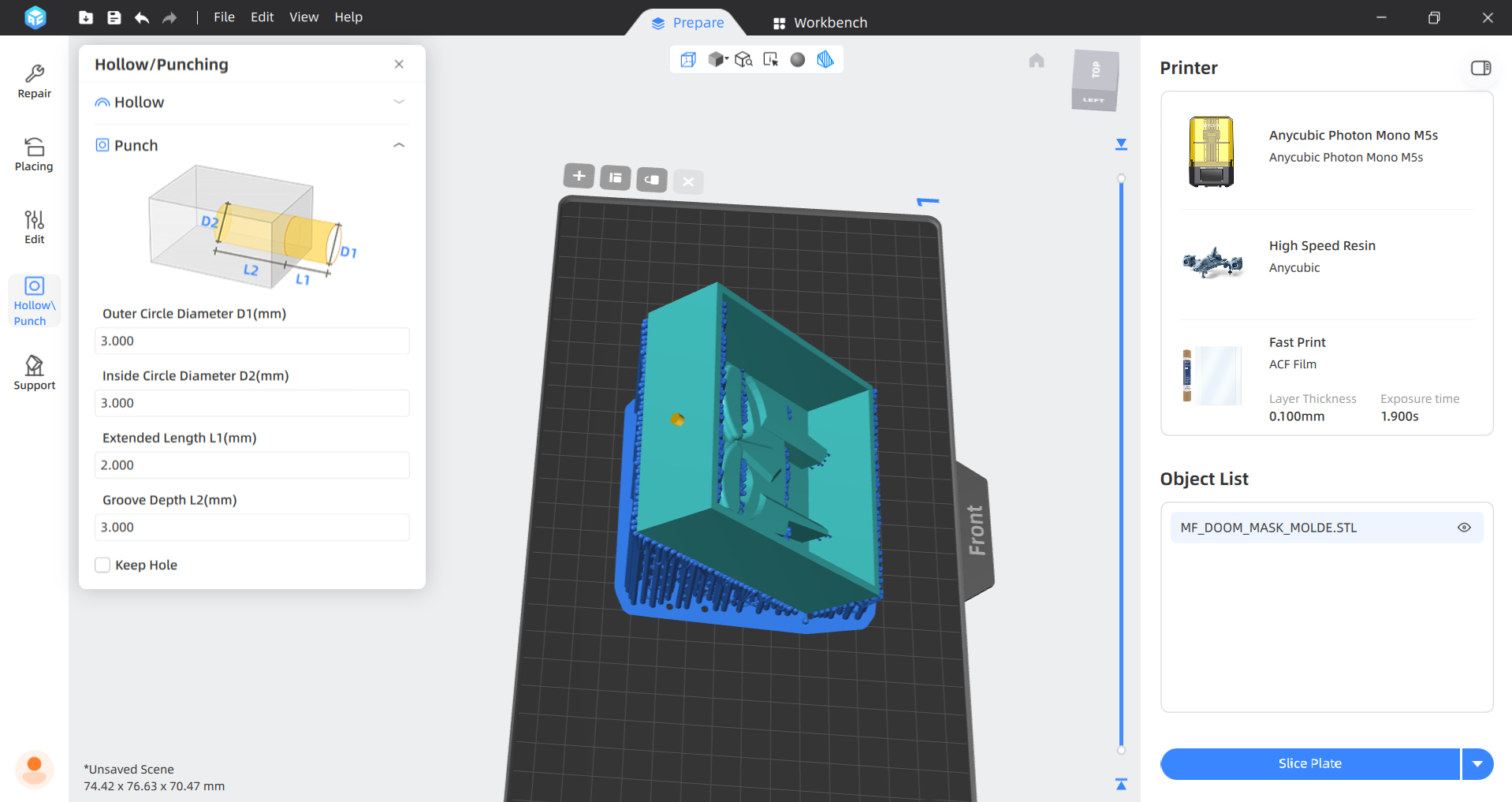Viewport: 1512px width, 802px height.
Task: Undo the last action
Action: 142,17
